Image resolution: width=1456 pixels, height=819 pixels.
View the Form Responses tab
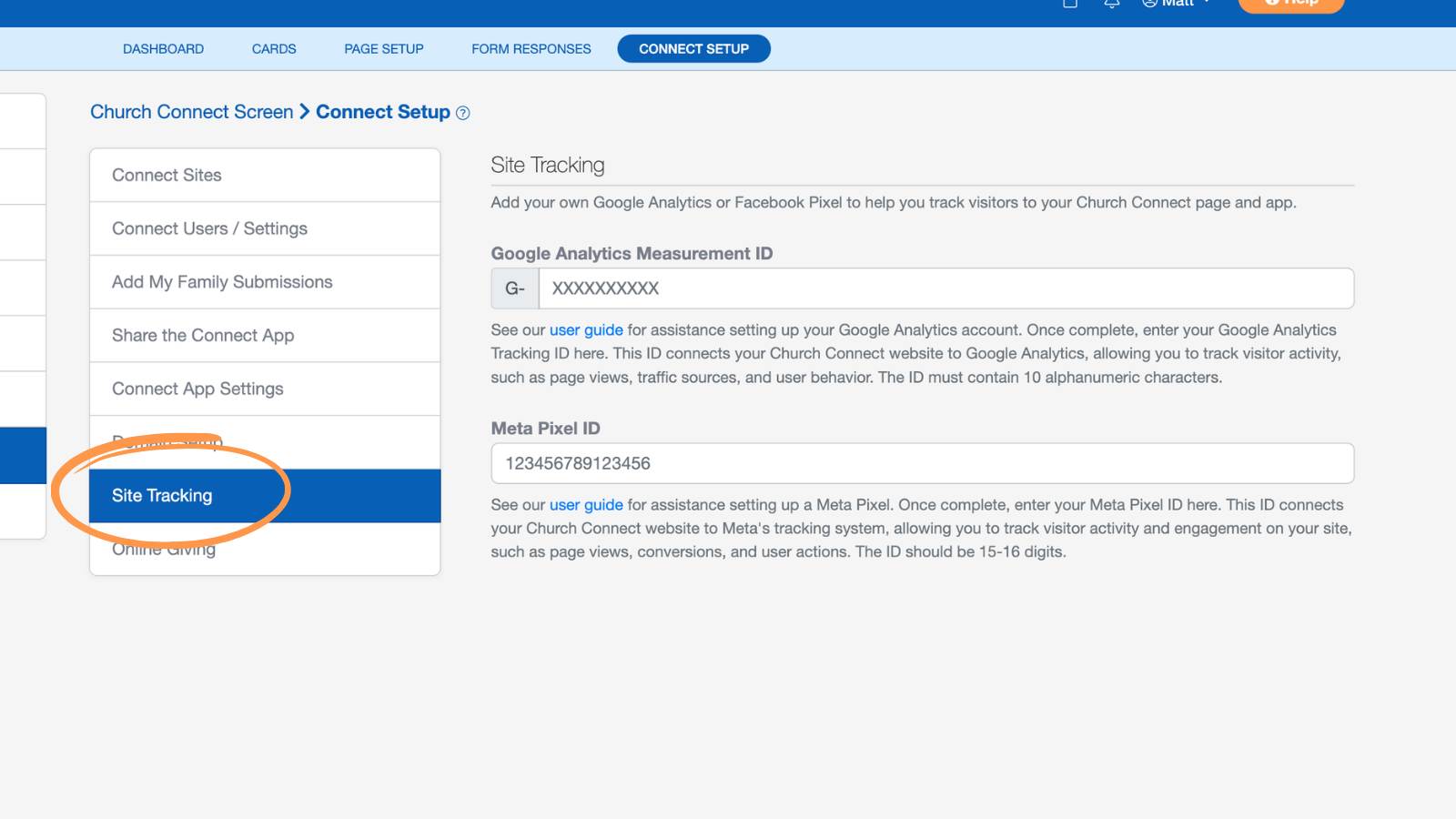(x=531, y=49)
